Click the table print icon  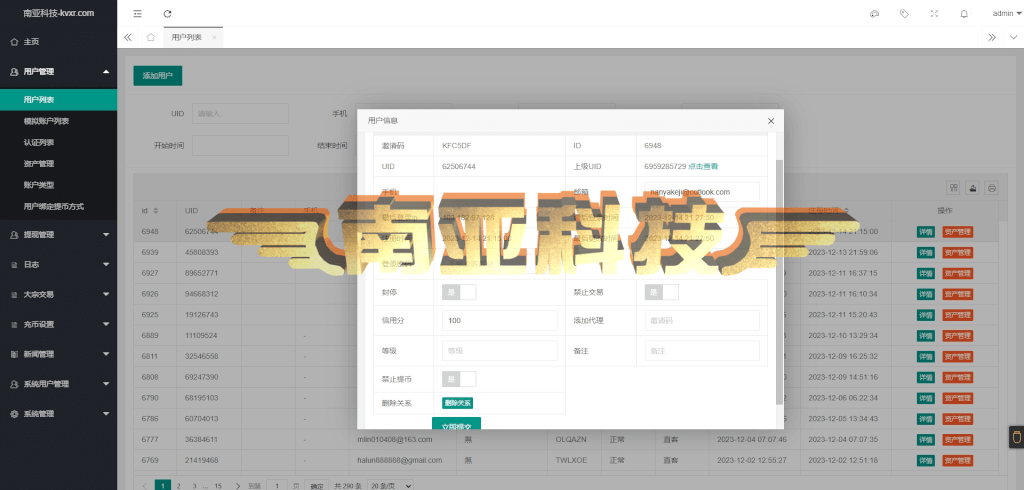(x=992, y=188)
